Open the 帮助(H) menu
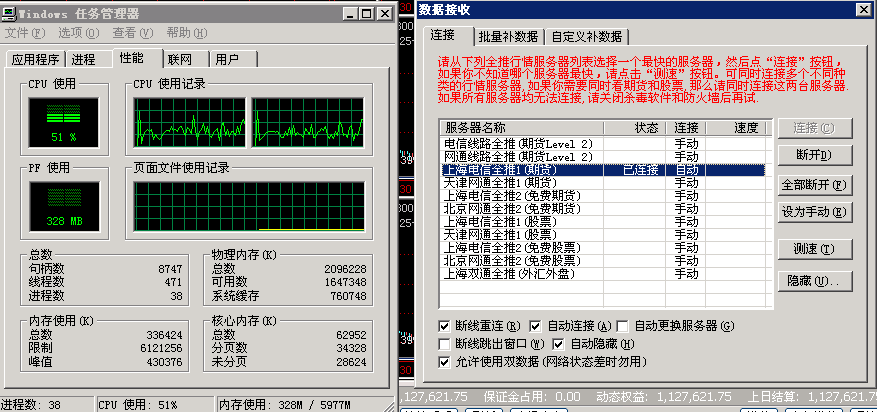 point(186,33)
